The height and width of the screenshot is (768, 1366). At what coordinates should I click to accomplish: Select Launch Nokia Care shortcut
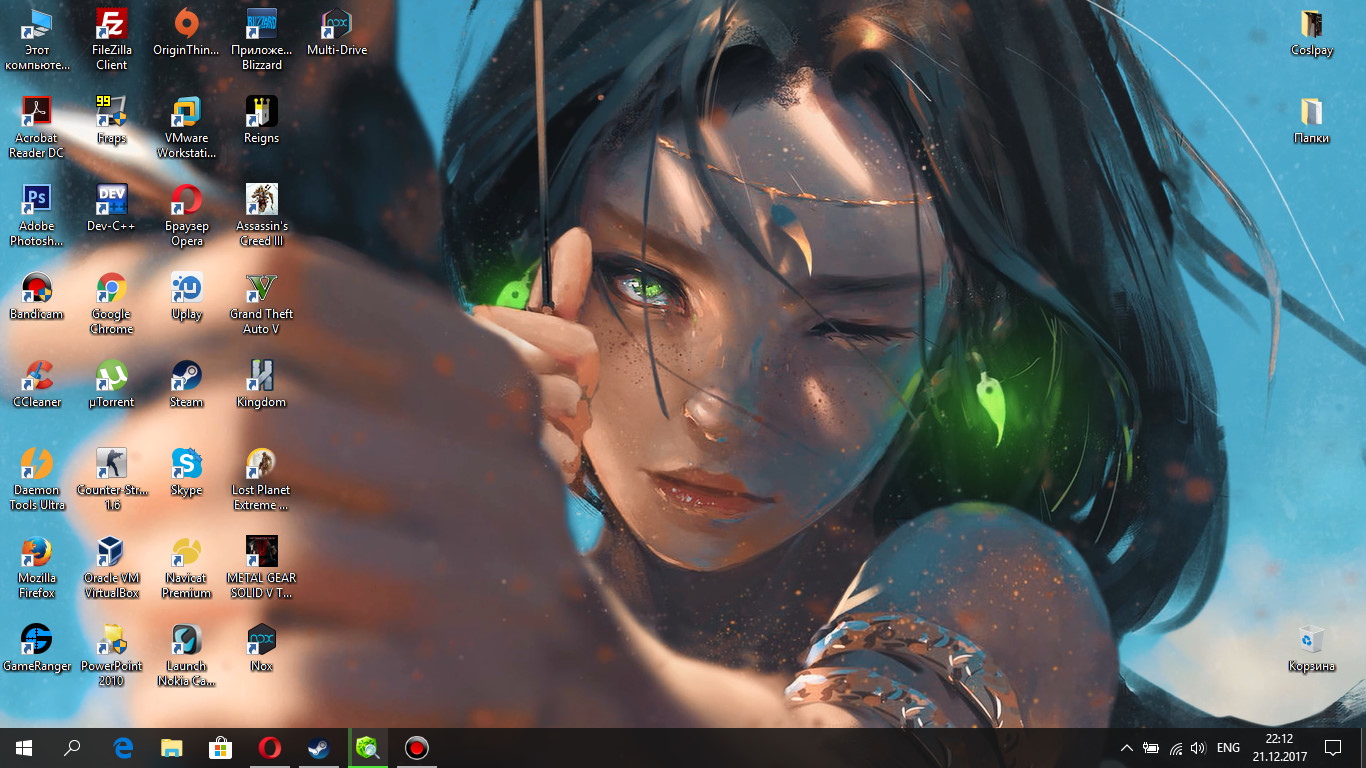[187, 656]
